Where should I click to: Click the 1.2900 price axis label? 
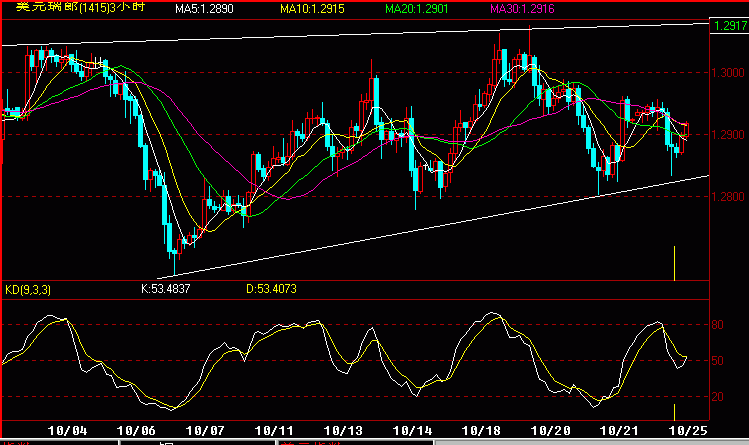coord(728,135)
